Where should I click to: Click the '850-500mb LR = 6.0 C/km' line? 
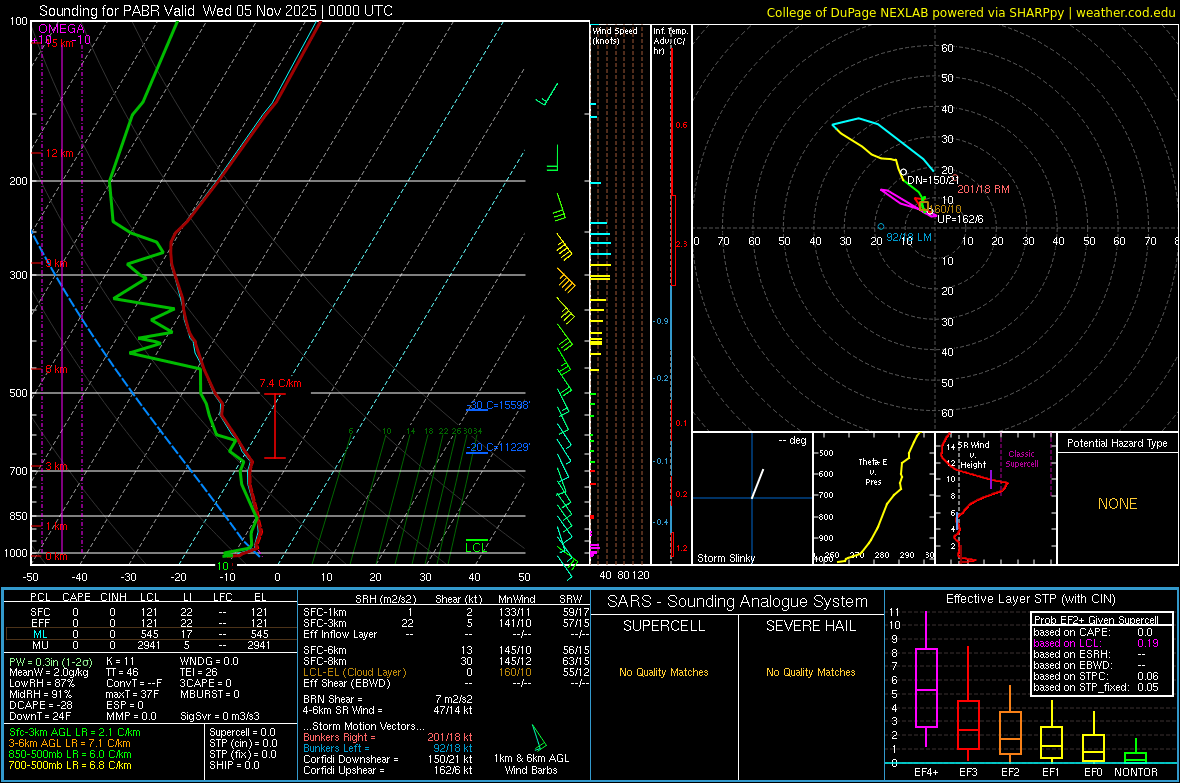tap(70, 754)
